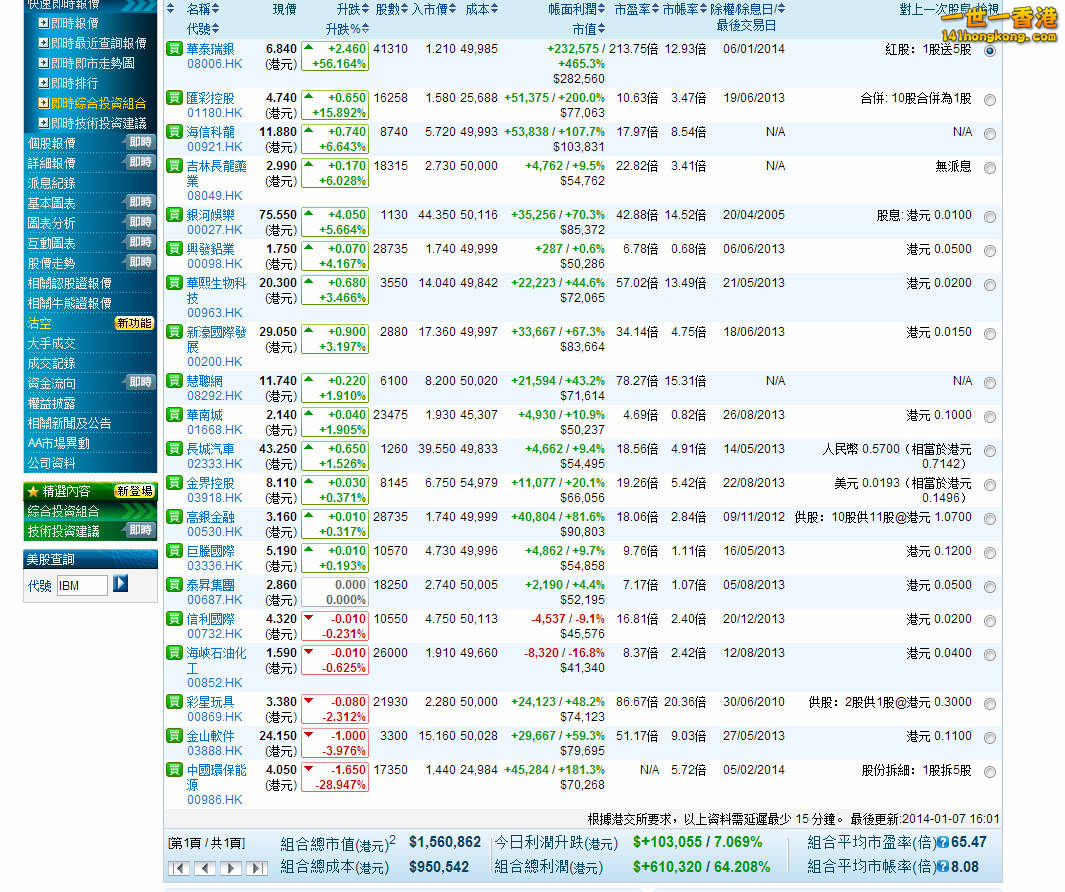
Task: Click the buy icon next to 信利國際
Action: (175, 618)
